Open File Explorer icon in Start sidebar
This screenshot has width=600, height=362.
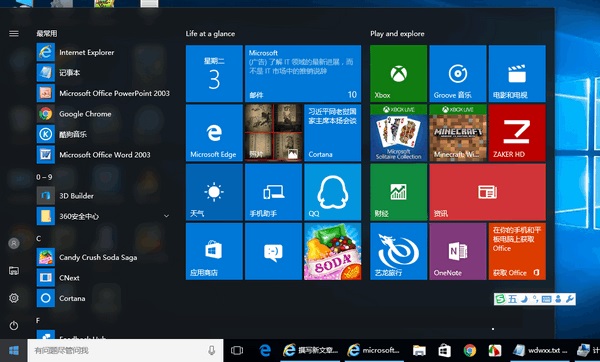[x=14, y=271]
